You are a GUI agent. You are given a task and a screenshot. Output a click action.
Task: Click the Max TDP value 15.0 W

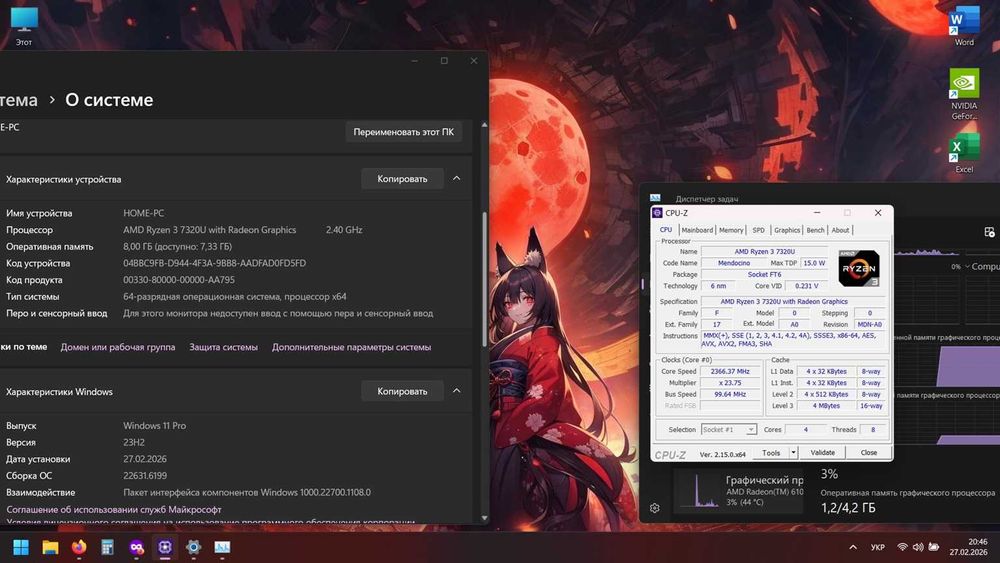[814, 263]
